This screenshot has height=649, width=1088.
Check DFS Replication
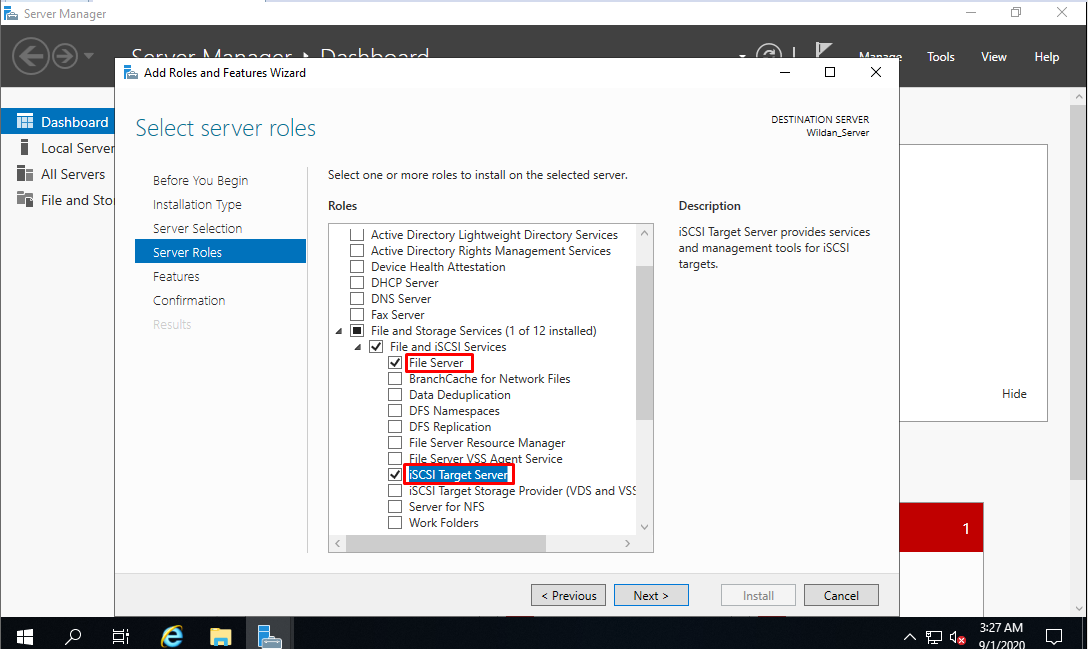(x=395, y=426)
